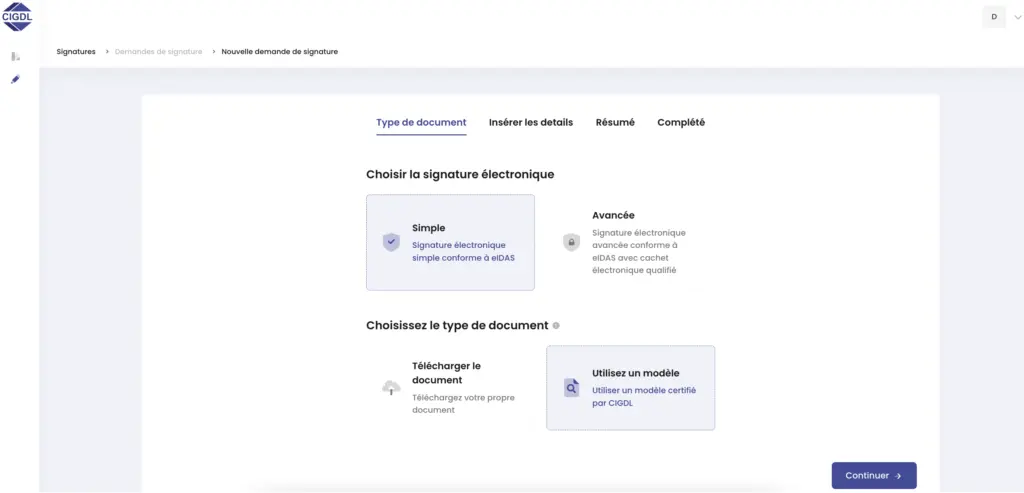Choose the Télécharger le document option
This screenshot has height=493, width=1024.
coord(450,387)
